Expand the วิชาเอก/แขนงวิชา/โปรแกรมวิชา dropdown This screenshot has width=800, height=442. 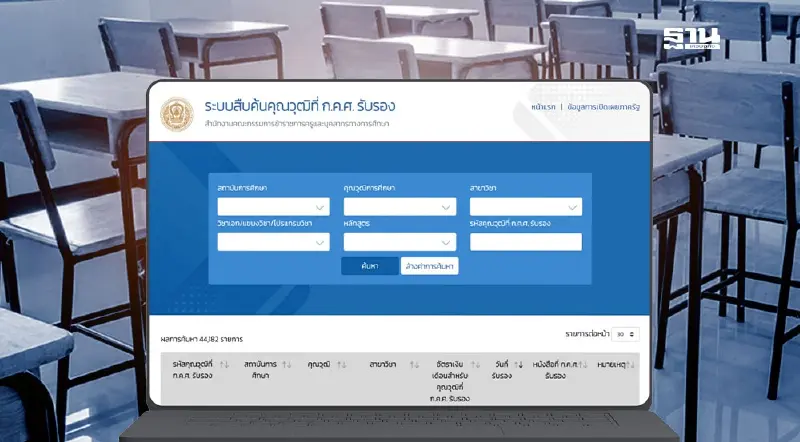tap(272, 241)
